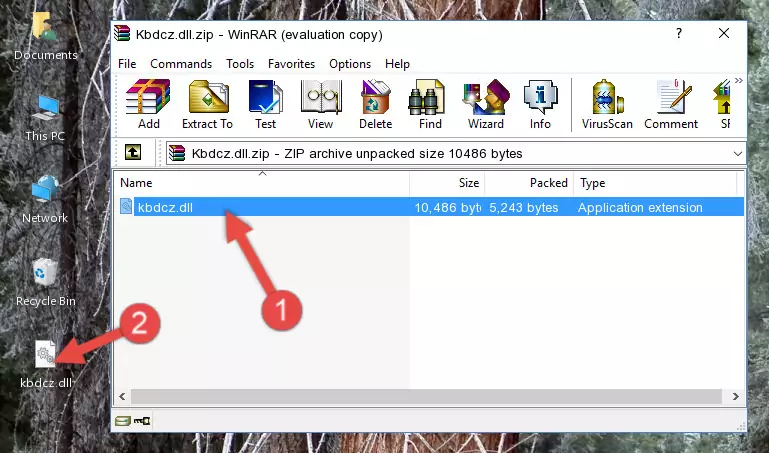Sort list by Size column
The width and height of the screenshot is (769, 453).
(x=447, y=183)
